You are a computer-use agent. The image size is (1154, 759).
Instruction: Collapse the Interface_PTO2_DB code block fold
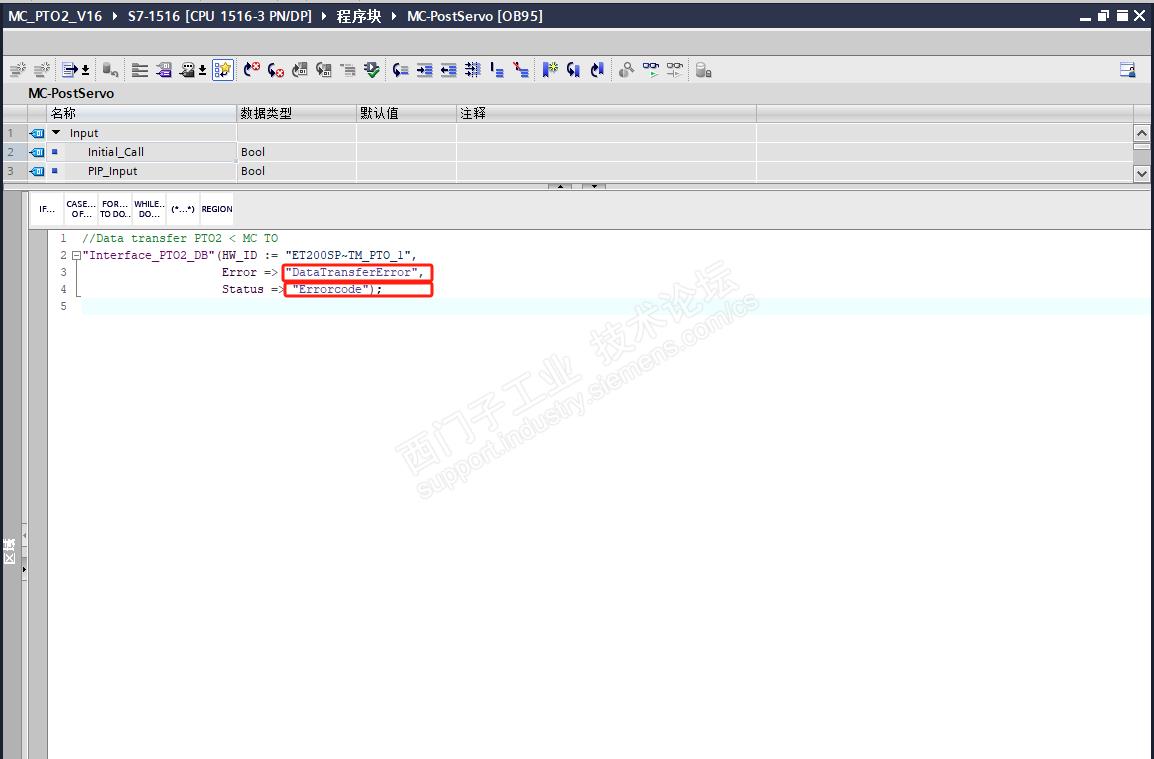pyautogui.click(x=76, y=255)
